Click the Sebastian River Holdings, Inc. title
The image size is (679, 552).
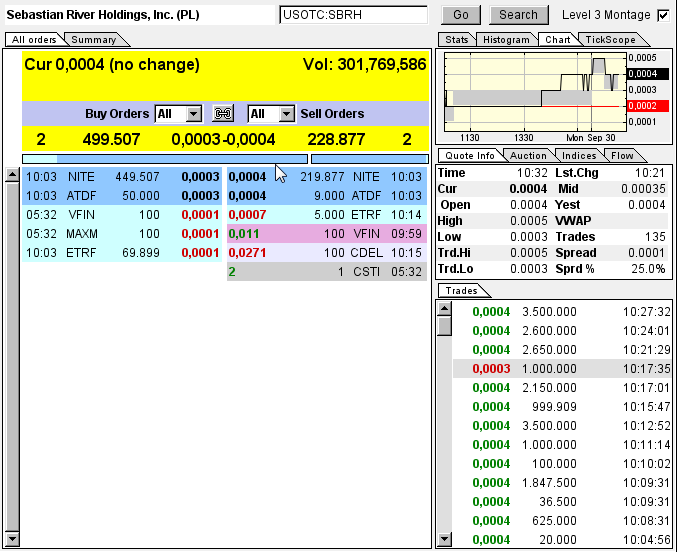[103, 15]
